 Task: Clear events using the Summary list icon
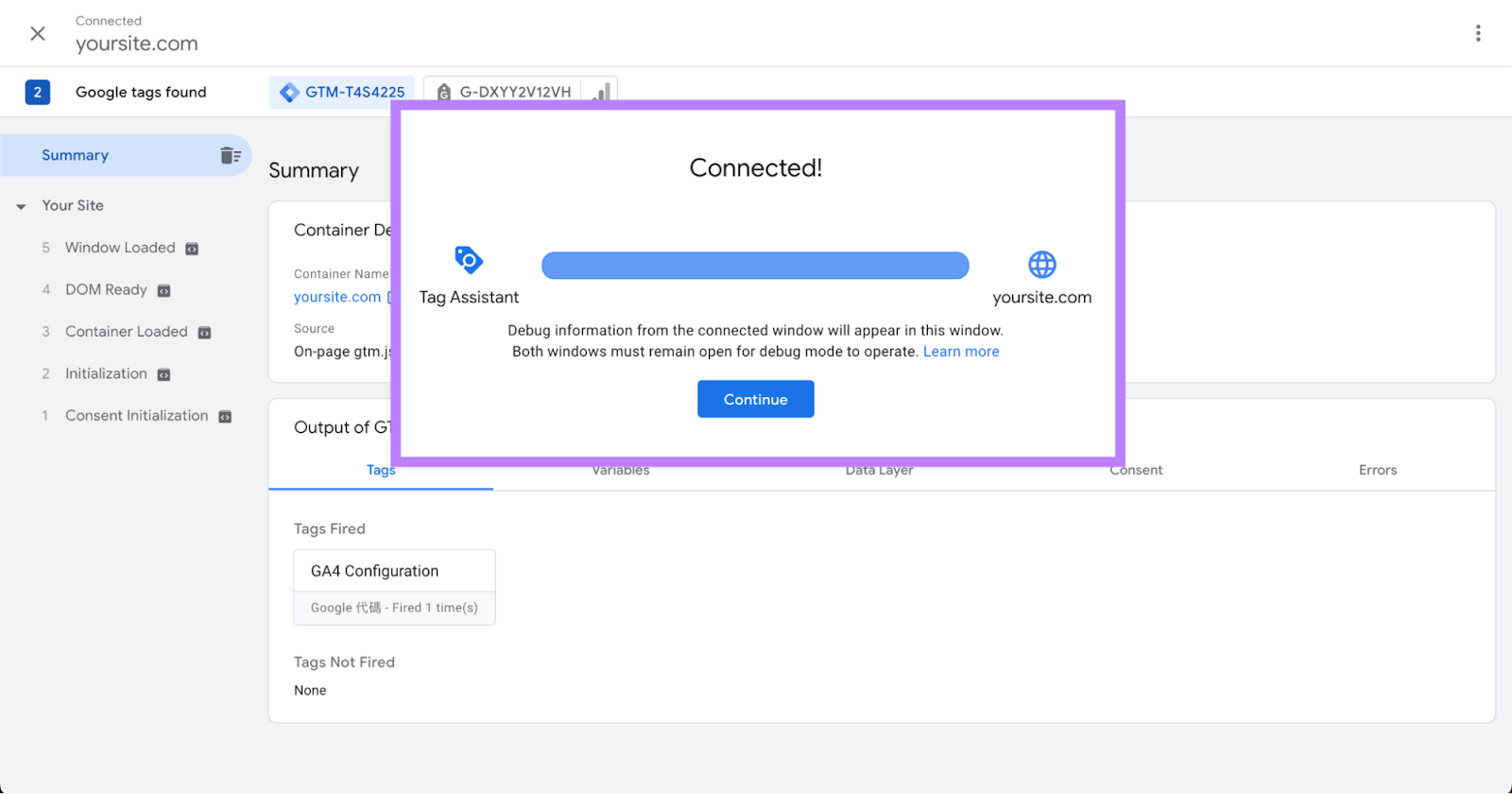[230, 156]
